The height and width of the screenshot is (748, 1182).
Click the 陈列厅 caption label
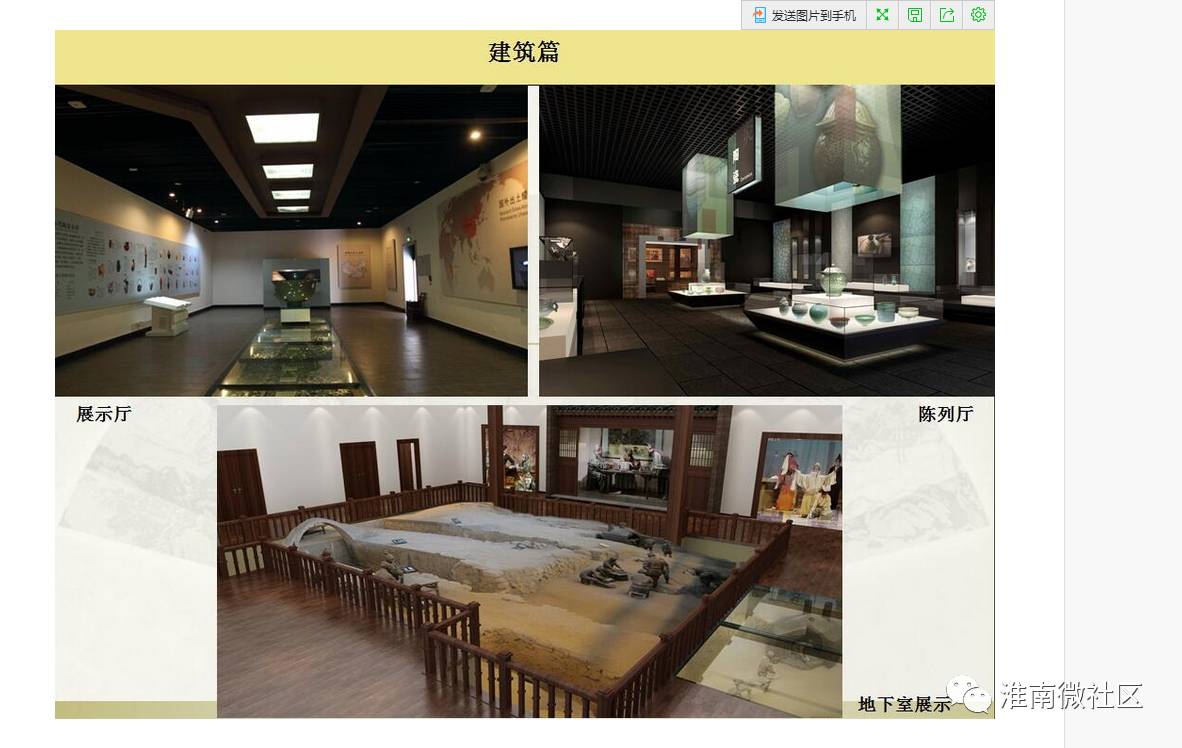[x=945, y=414]
